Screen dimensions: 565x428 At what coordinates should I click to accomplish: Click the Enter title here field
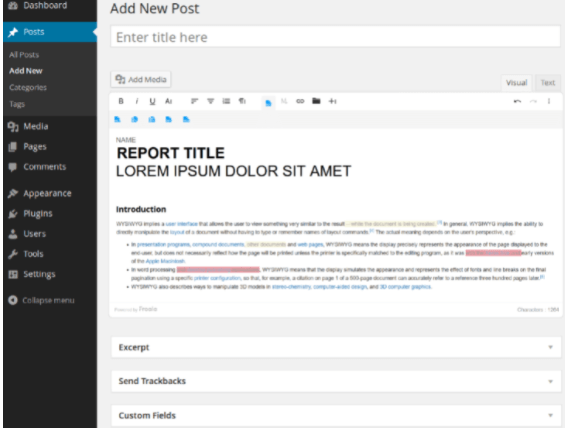click(335, 36)
